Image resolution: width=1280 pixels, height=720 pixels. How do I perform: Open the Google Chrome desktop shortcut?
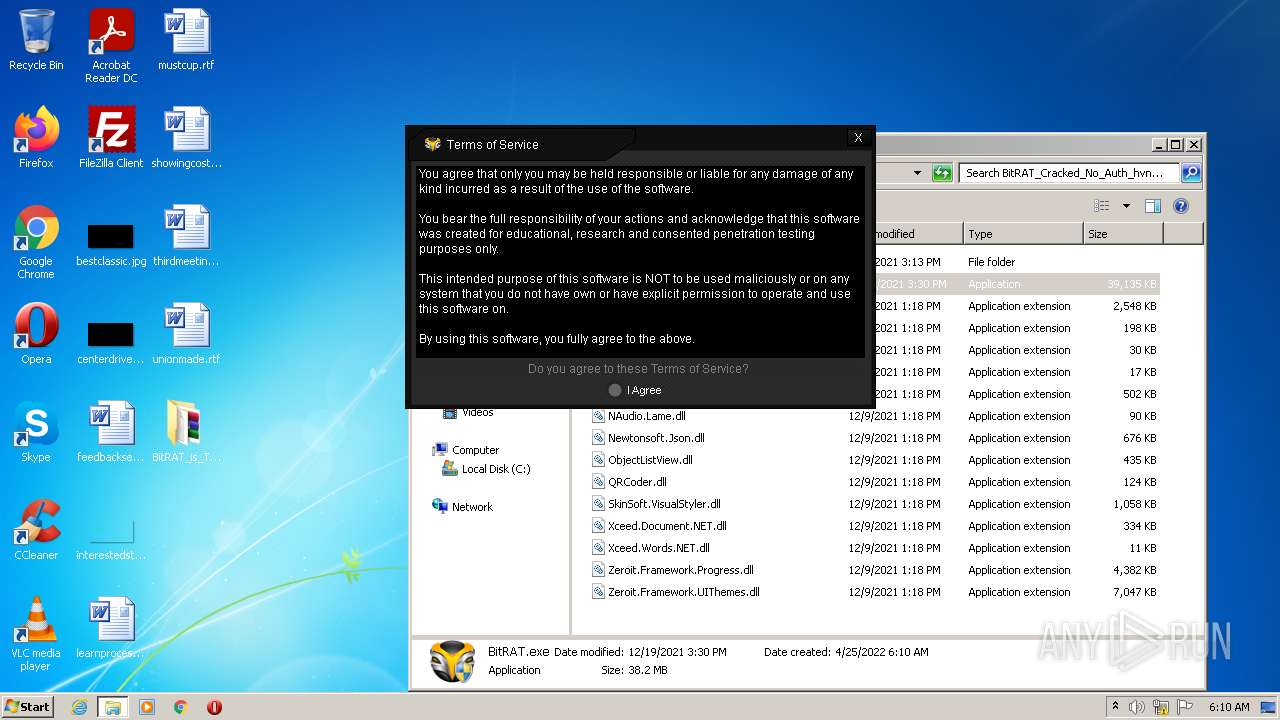[36, 243]
